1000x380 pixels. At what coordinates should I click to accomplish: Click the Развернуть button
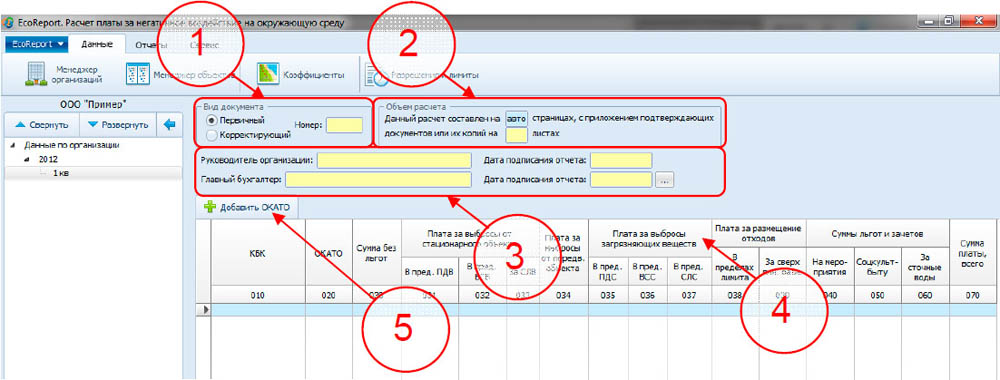[x=118, y=124]
